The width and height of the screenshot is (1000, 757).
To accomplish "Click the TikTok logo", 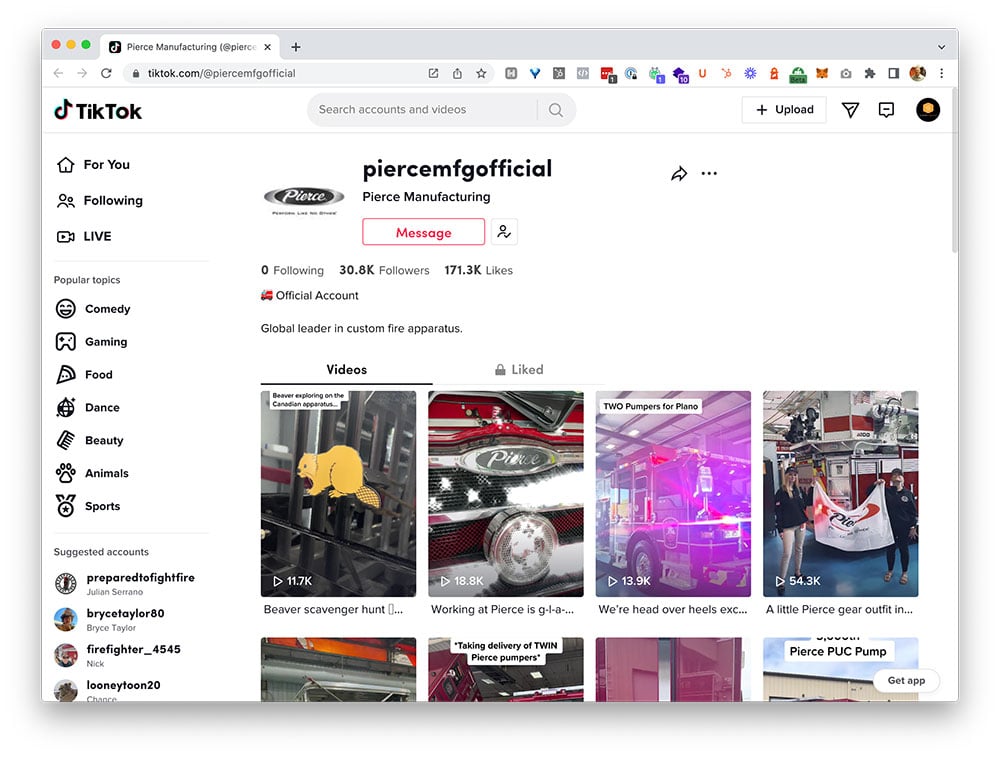I will [x=98, y=110].
